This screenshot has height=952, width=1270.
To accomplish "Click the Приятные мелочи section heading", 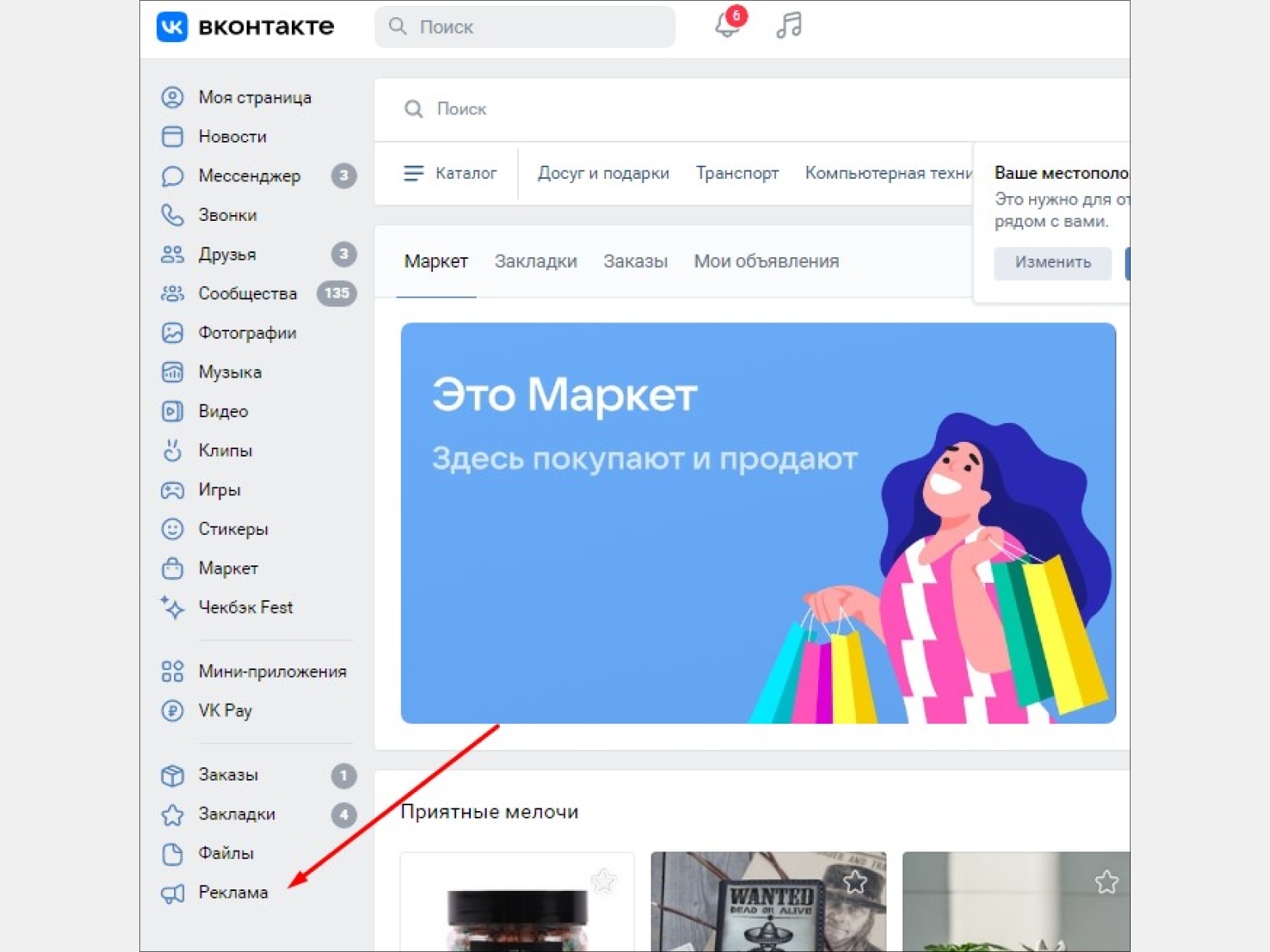I will pyautogui.click(x=490, y=812).
